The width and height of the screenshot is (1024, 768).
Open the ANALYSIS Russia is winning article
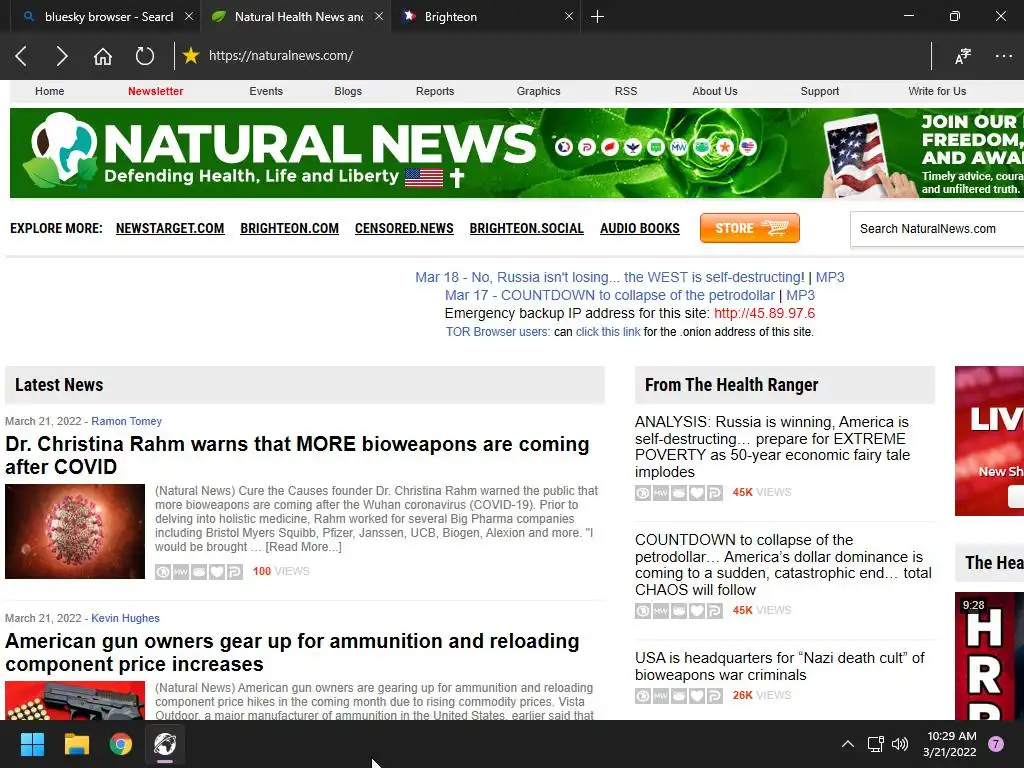773,447
